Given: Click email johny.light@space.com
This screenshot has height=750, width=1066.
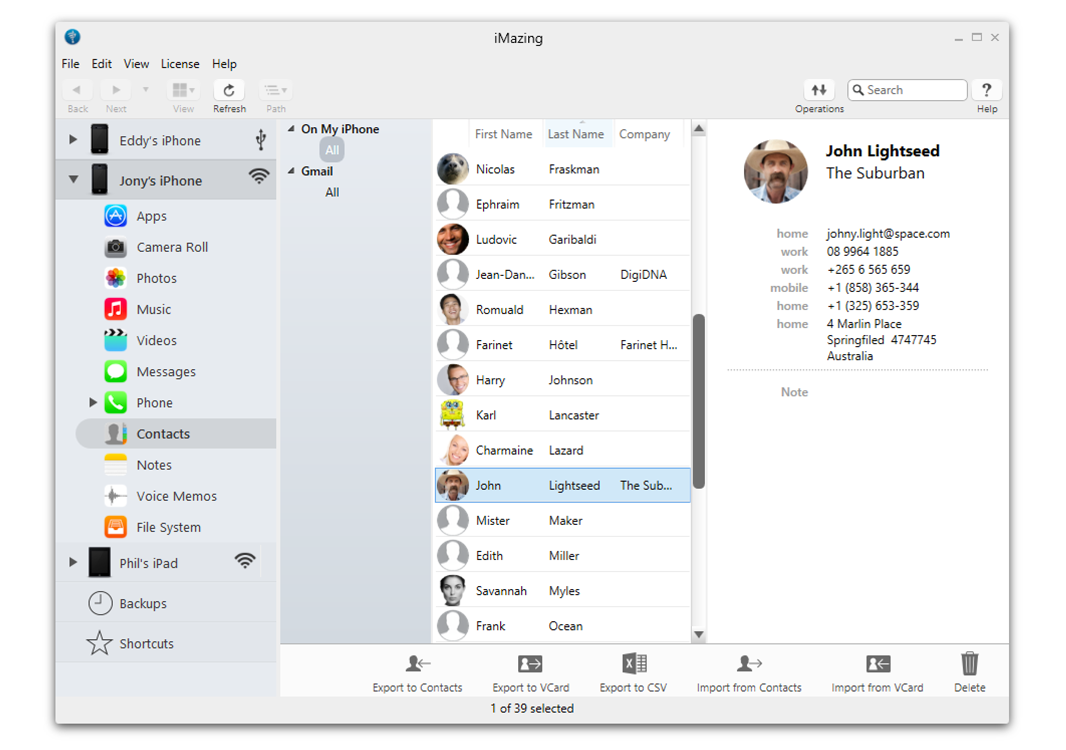Looking at the screenshot, I should [888, 233].
